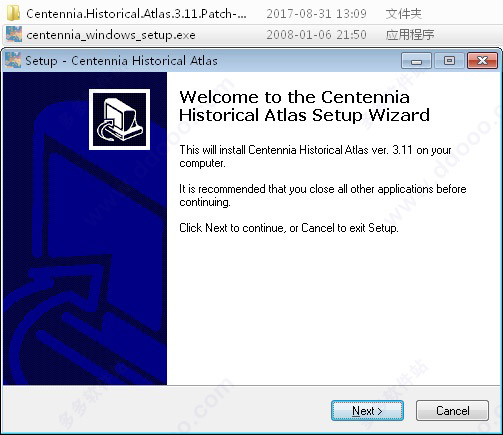Image resolution: width=503 pixels, height=435 pixels.
Task: Click the Welcome Setup Wizard heading
Action: click(304, 106)
